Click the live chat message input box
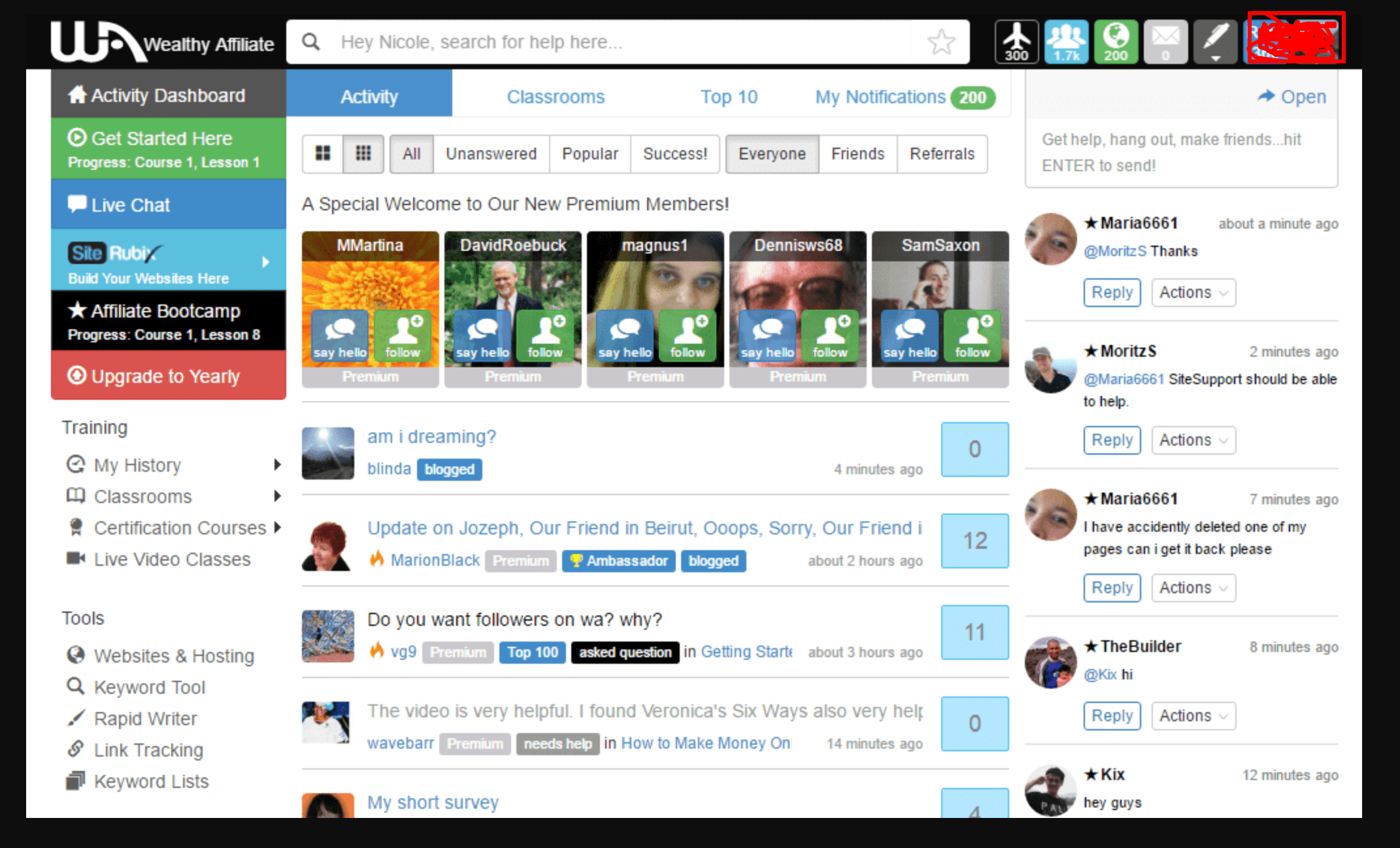Viewport: 1400px width, 848px height. pyautogui.click(x=1181, y=152)
